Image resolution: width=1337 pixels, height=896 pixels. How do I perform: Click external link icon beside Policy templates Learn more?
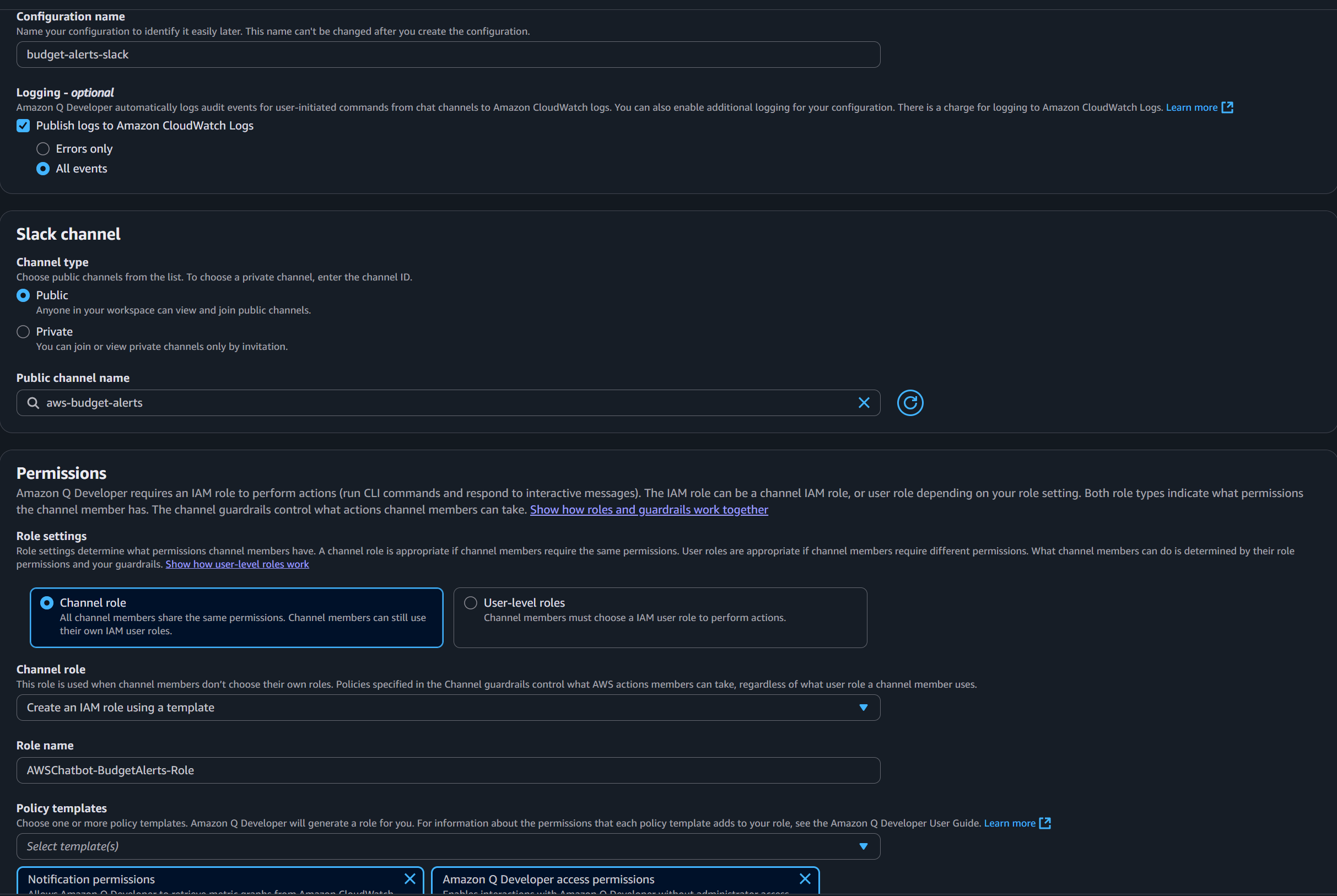(1044, 823)
